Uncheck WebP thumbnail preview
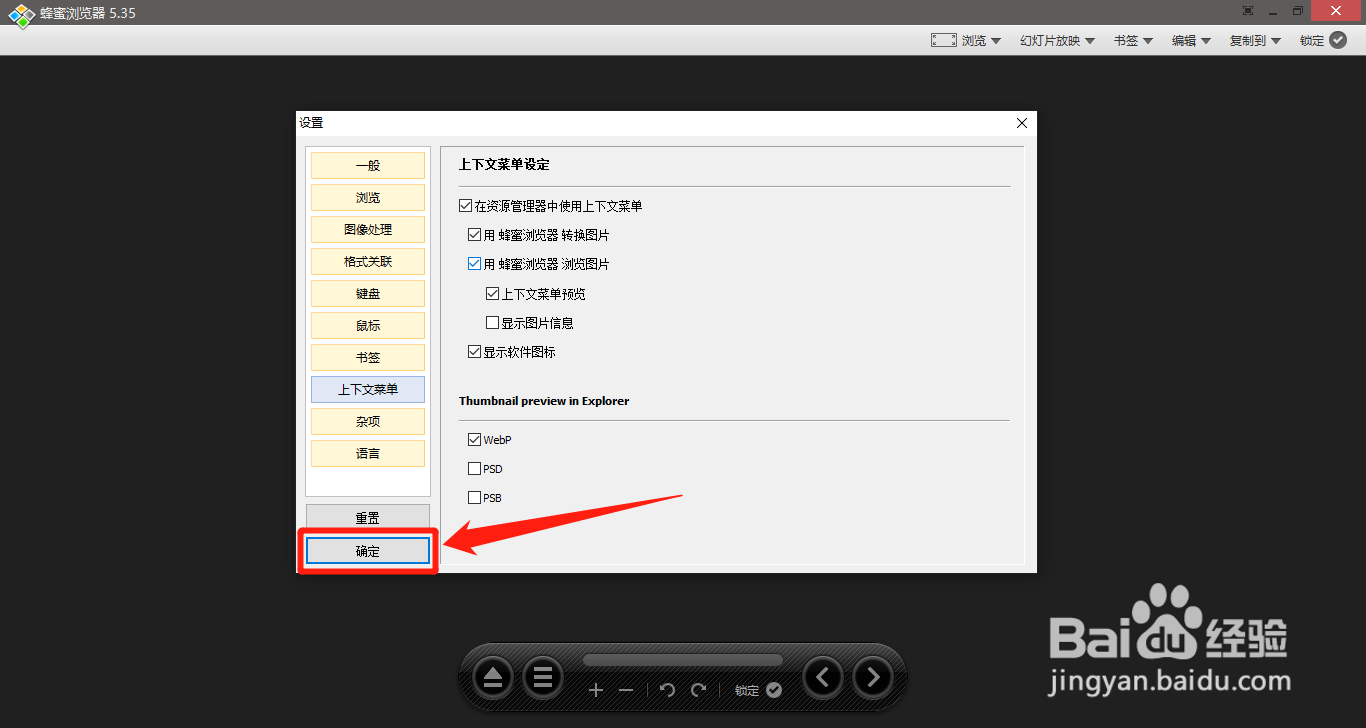 [x=474, y=440]
